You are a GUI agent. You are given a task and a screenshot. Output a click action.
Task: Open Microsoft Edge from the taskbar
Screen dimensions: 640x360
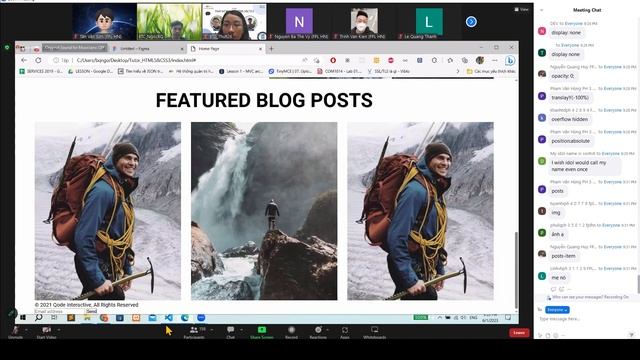[185, 318]
